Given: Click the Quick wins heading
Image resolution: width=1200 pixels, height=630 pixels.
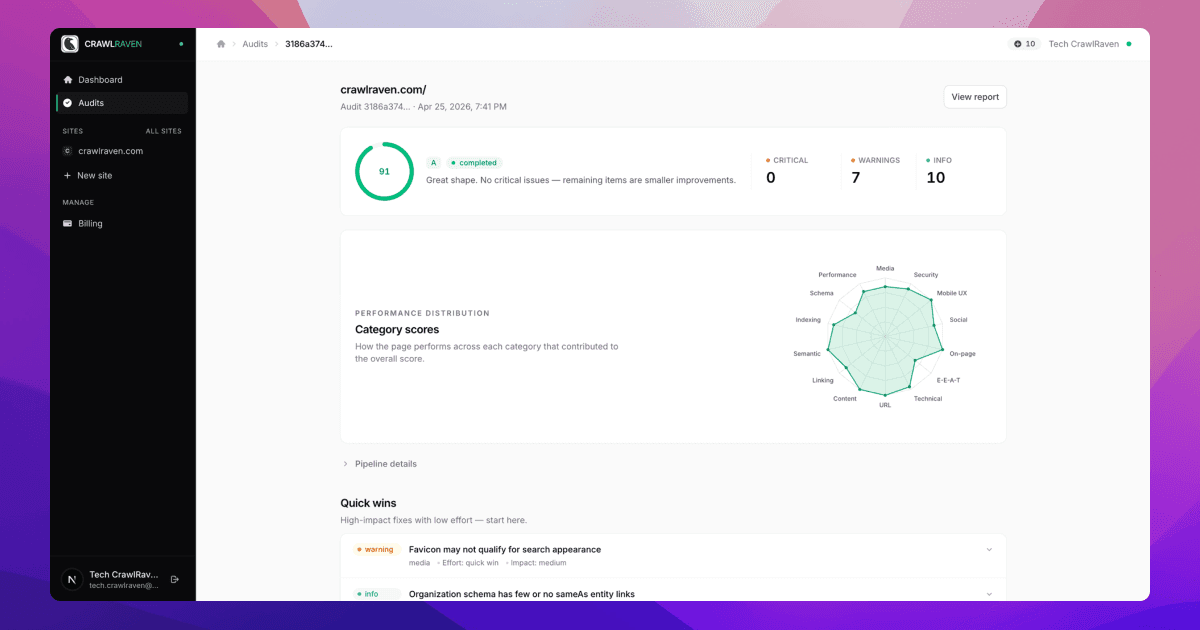Looking at the screenshot, I should [x=368, y=503].
